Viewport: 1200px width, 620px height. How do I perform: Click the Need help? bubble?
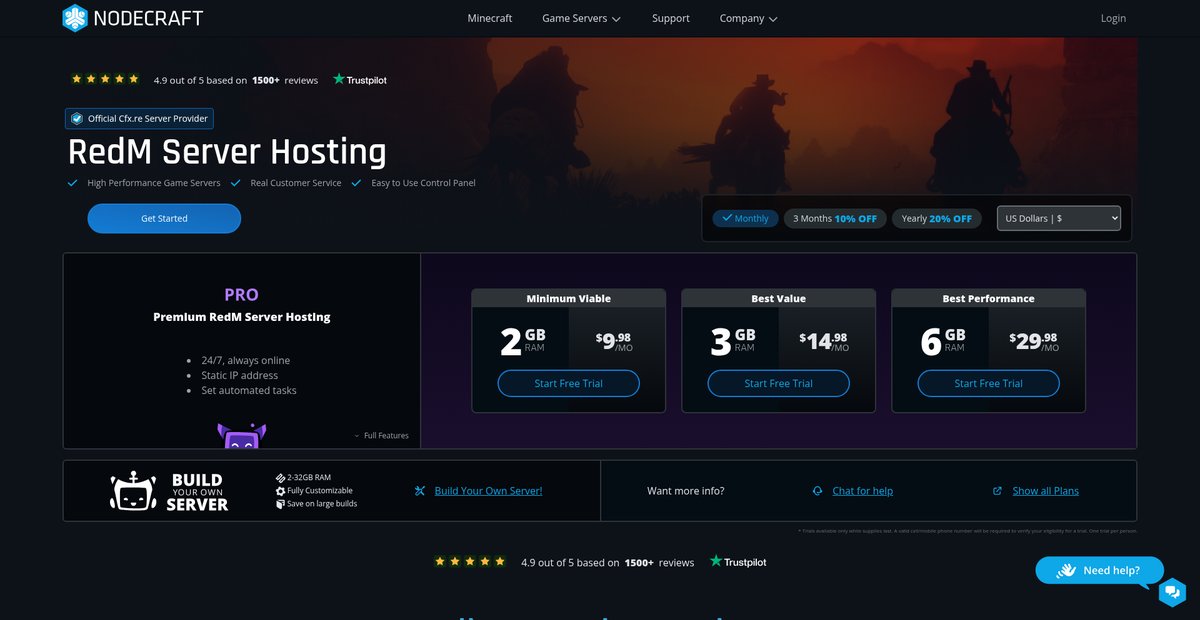[x=1099, y=570]
